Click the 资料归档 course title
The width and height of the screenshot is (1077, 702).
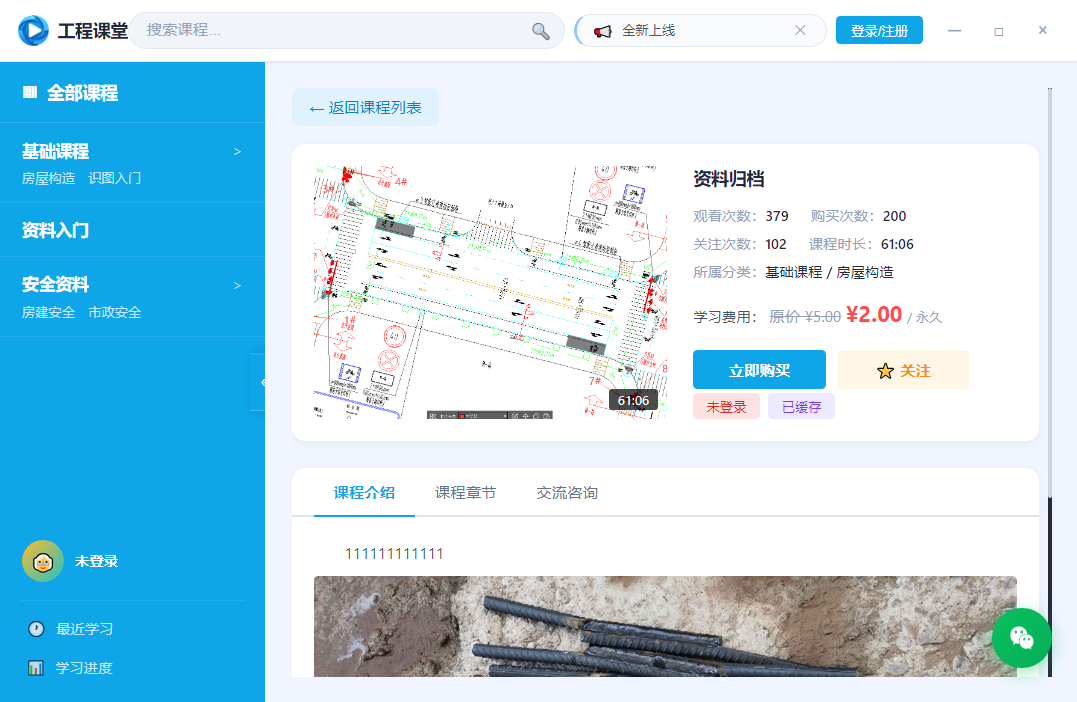(x=729, y=179)
